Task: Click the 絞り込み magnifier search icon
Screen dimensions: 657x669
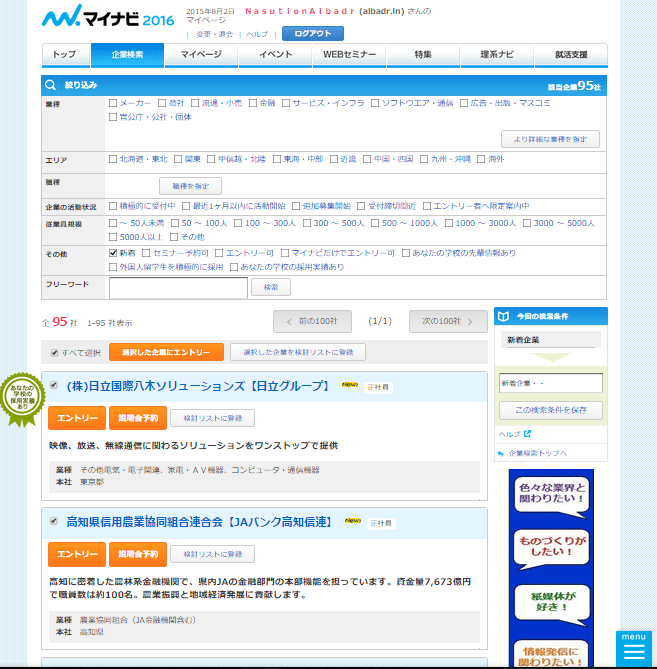Action: pyautogui.click(x=53, y=86)
